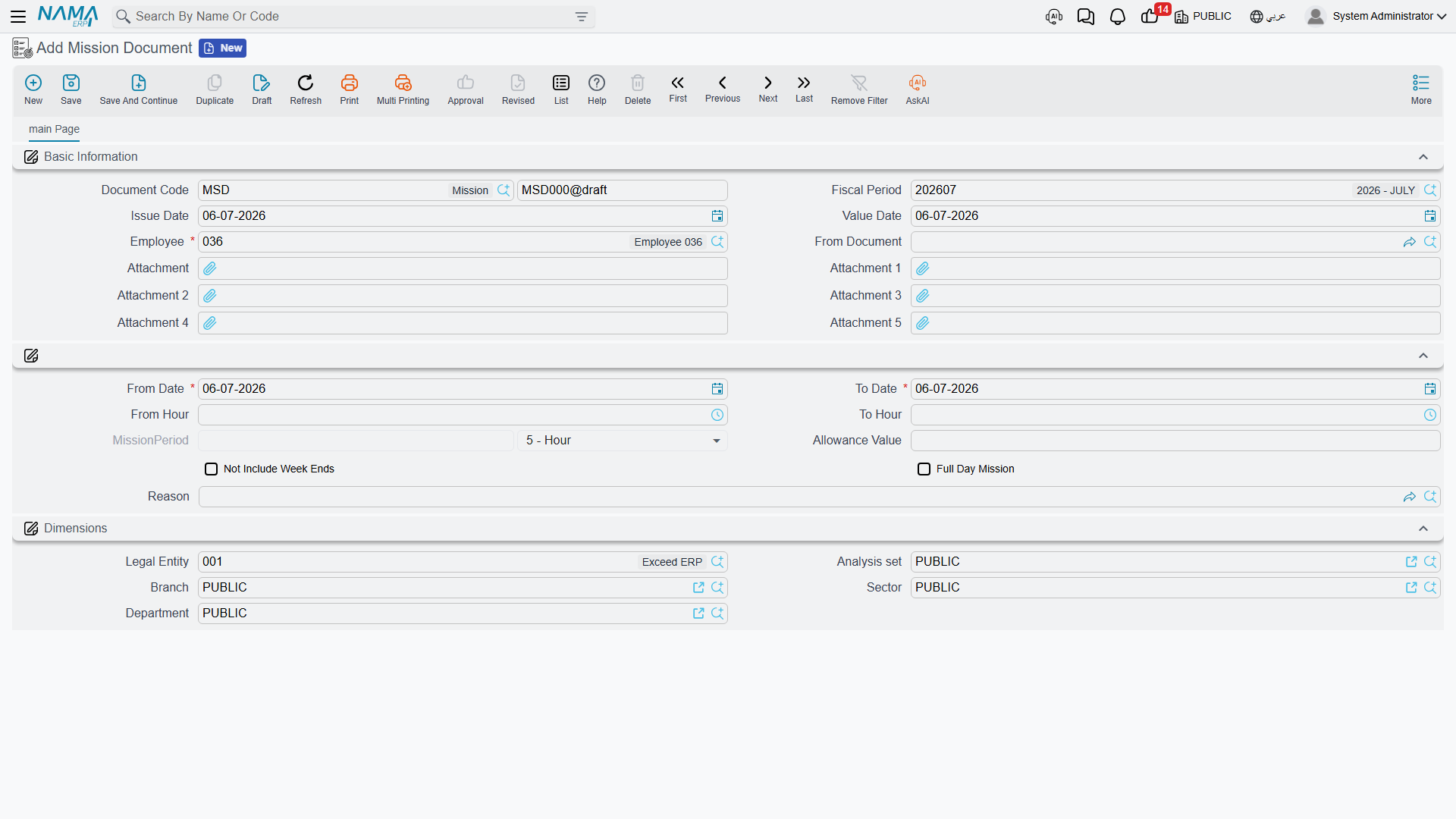Click the Attachment 2 paperclip icon

click(210, 296)
